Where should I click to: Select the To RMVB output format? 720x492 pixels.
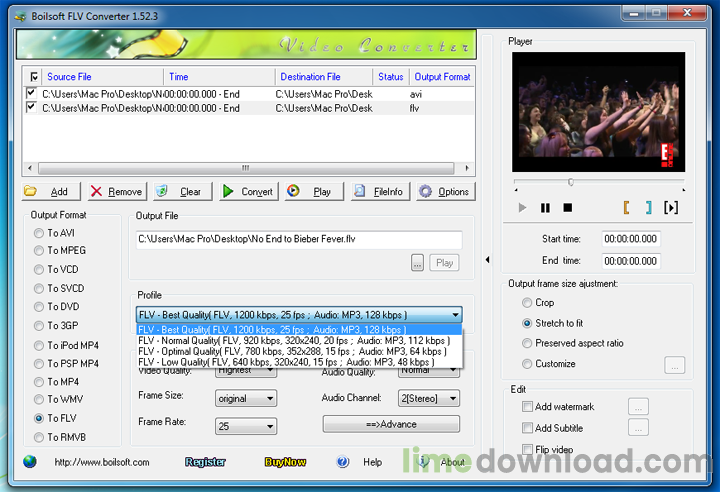tap(60, 437)
